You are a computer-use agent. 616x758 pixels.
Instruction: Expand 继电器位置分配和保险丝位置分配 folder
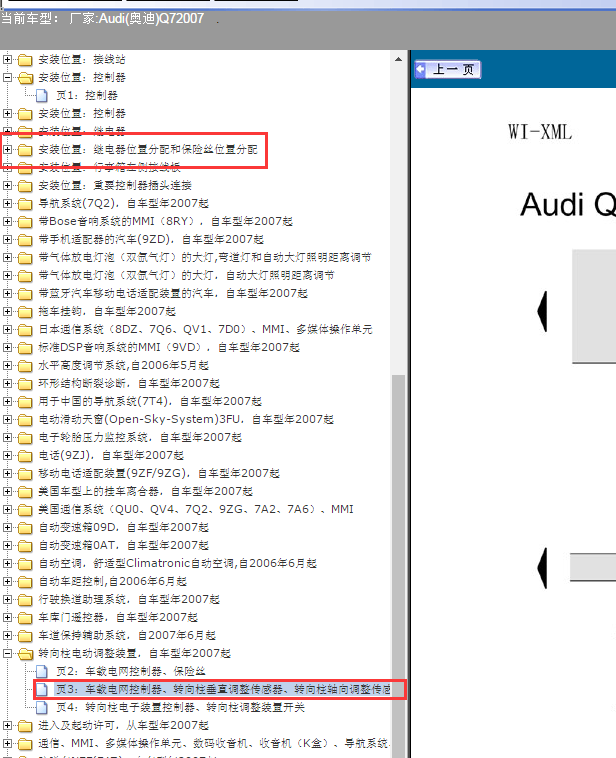pos(7,149)
